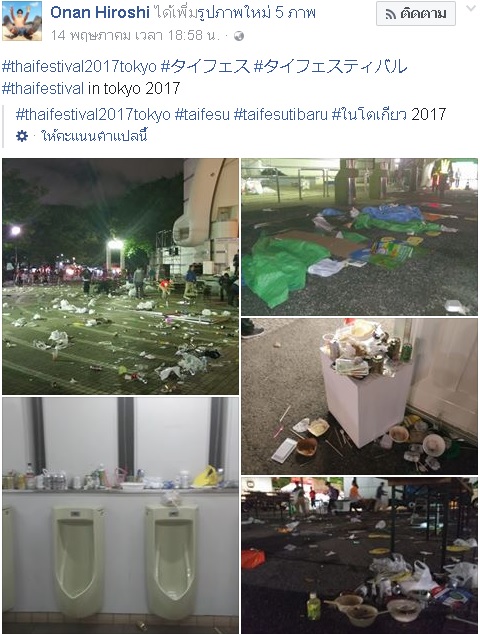
Task: Click the globe public privacy icon
Action: 239,36
